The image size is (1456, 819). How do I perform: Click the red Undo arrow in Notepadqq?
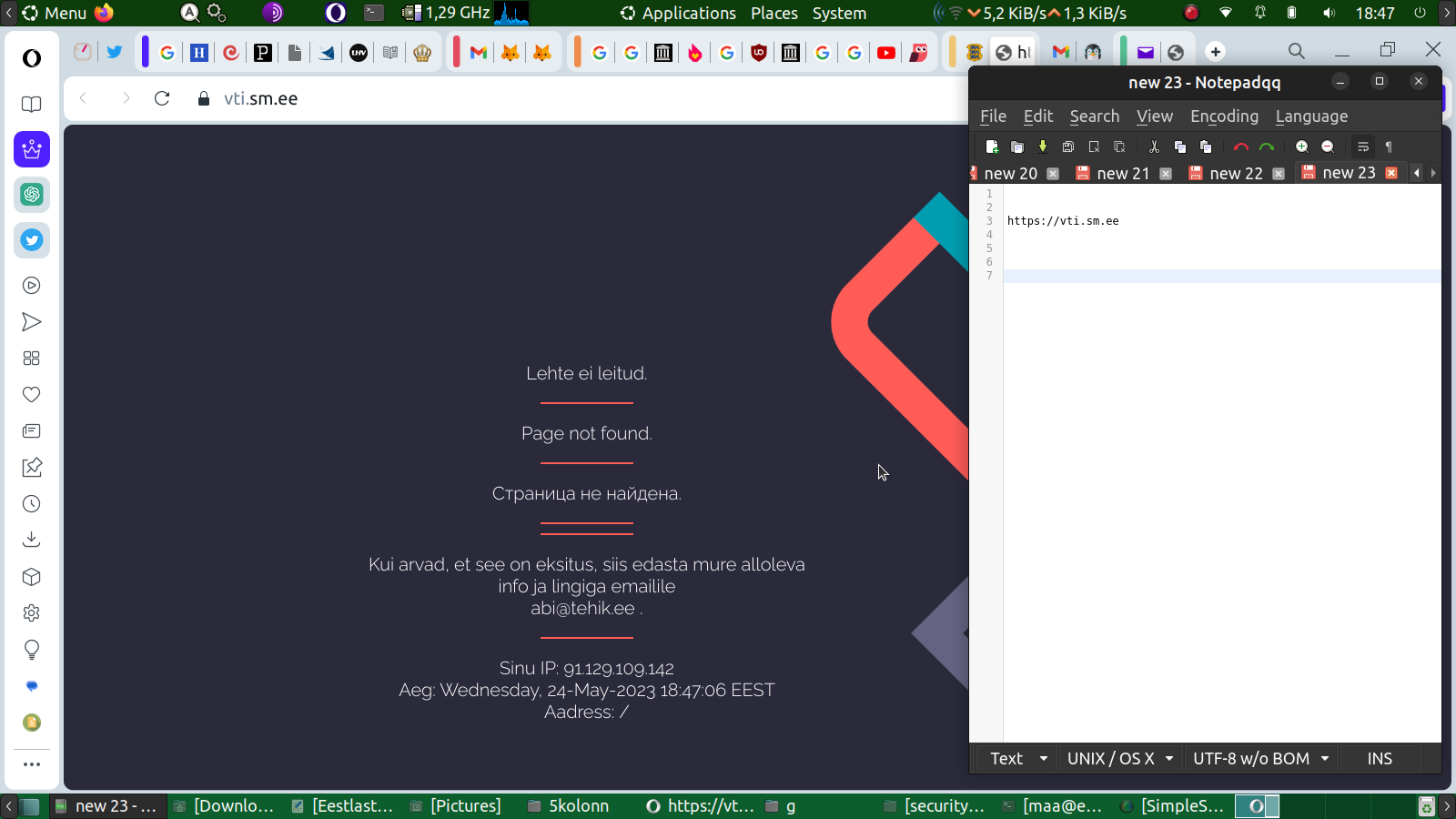1240,147
